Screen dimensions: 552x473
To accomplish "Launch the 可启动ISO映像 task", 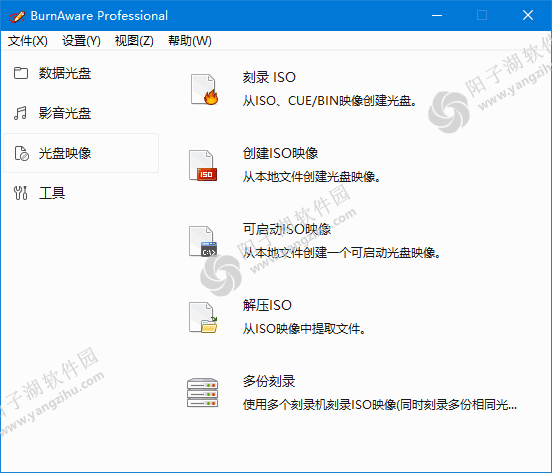I will point(287,229).
